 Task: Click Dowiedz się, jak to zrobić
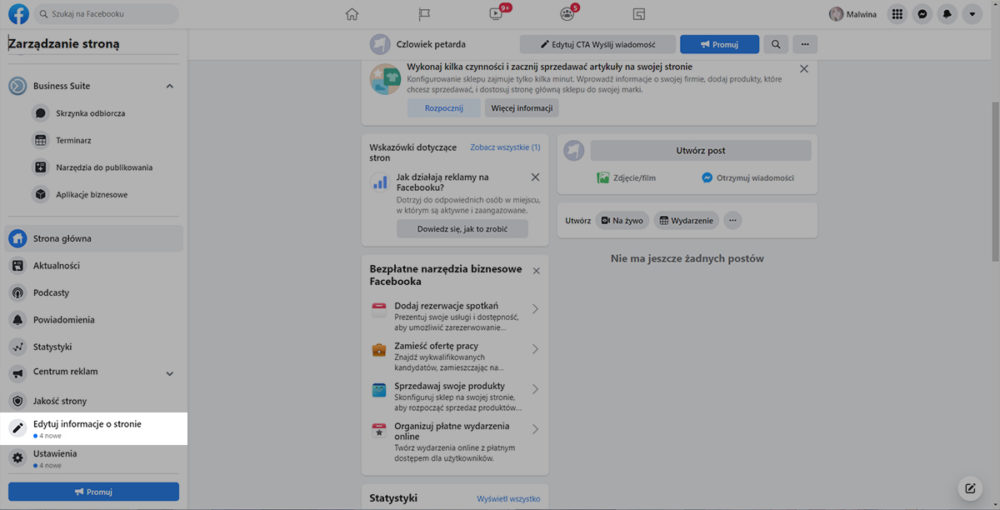tap(462, 229)
